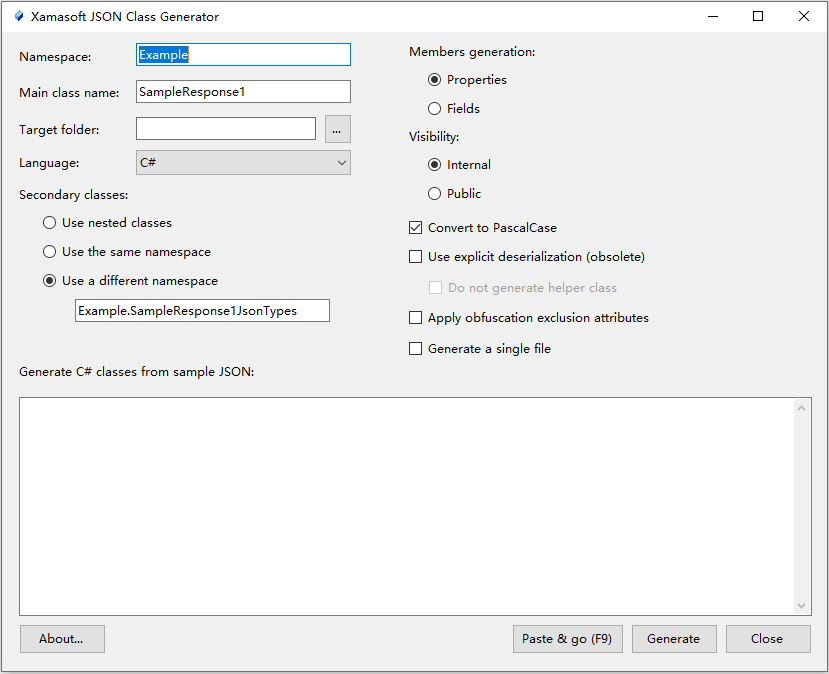This screenshot has width=829, height=674.
Task: Click the Target folder input field
Action: coord(226,129)
